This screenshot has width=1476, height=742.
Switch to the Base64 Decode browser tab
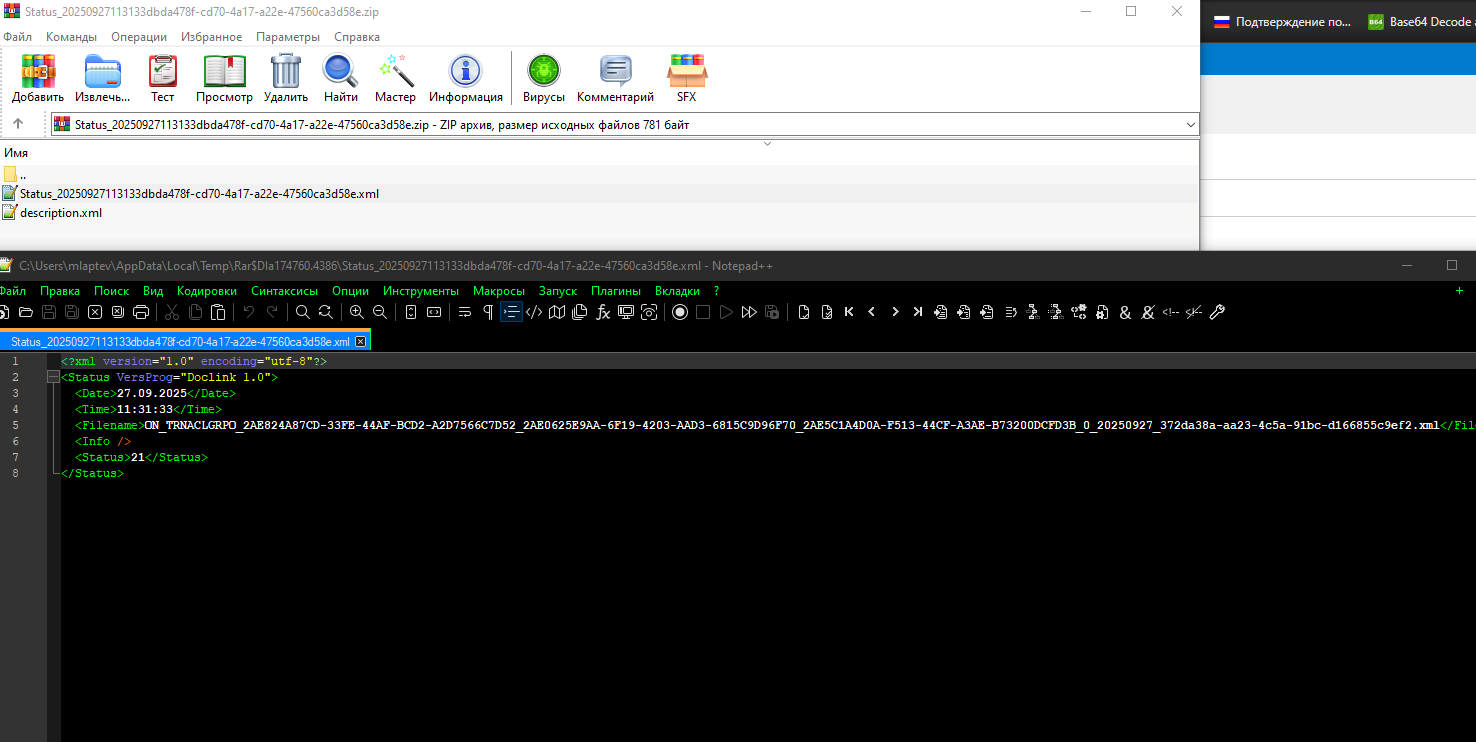click(x=1420, y=21)
